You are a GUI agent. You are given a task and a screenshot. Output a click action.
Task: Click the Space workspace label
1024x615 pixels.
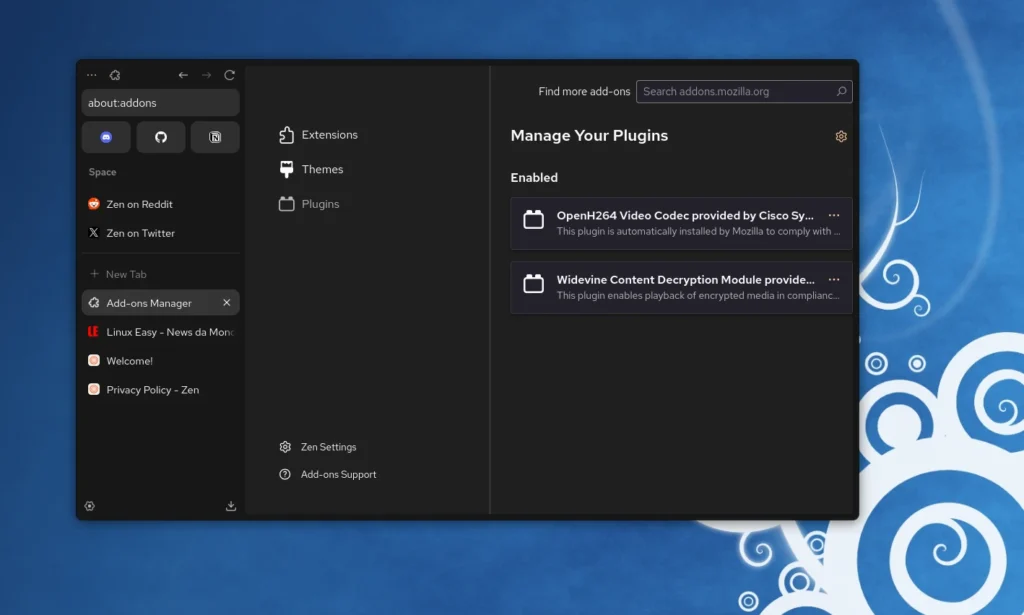pyautogui.click(x=103, y=172)
